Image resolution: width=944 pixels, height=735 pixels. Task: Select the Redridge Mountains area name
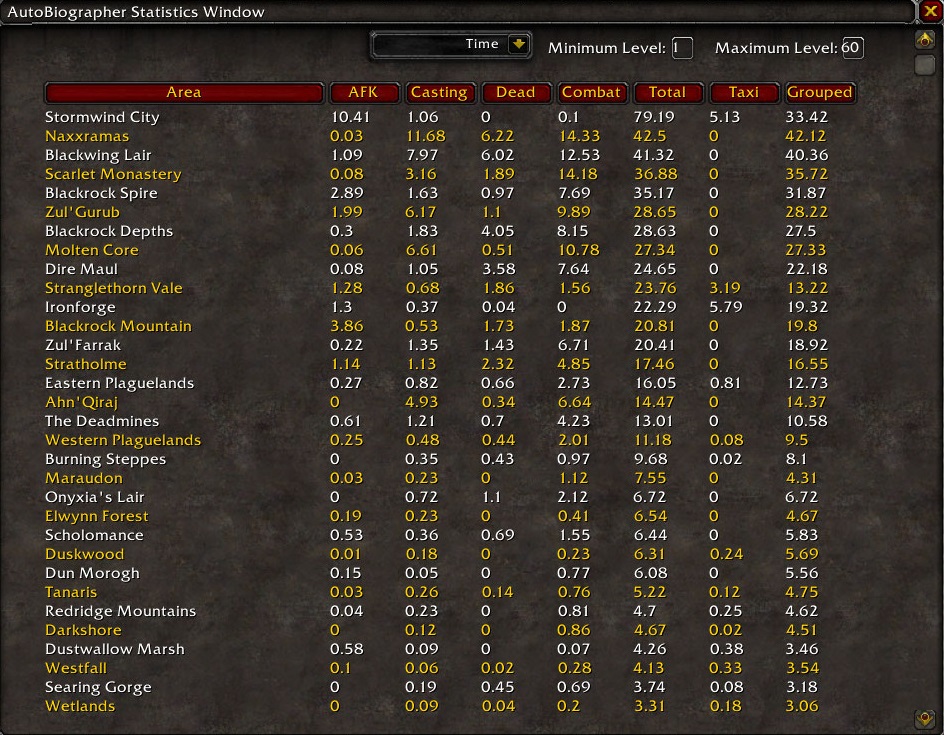pos(120,612)
